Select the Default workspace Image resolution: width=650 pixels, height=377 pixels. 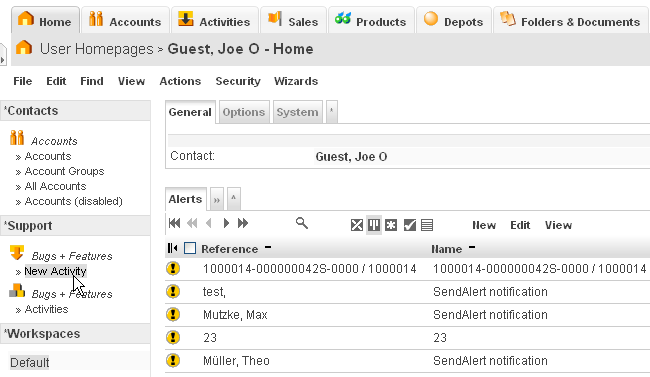pyautogui.click(x=29, y=362)
